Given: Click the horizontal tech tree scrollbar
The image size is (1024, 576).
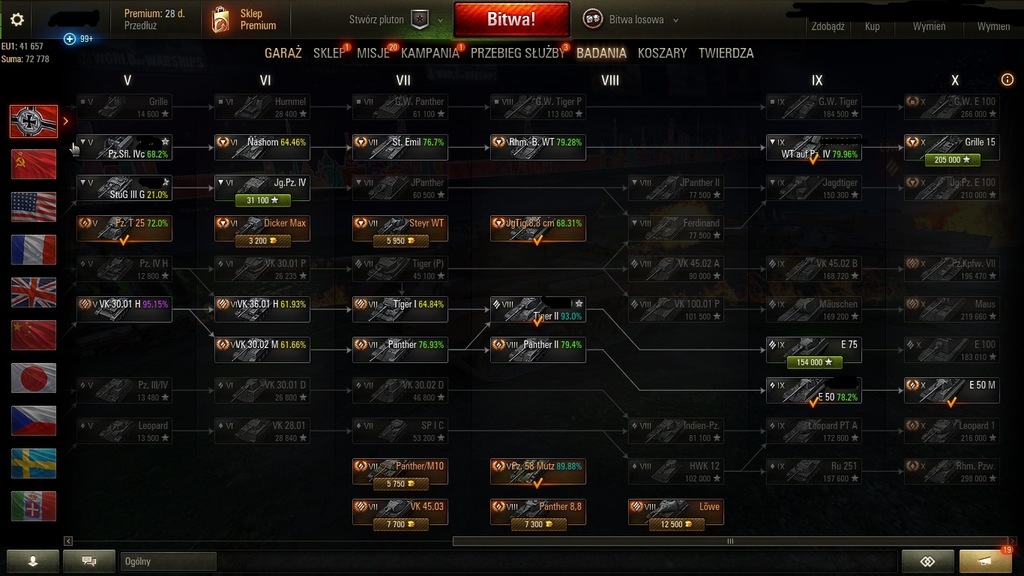Looking at the screenshot, I should (730, 541).
